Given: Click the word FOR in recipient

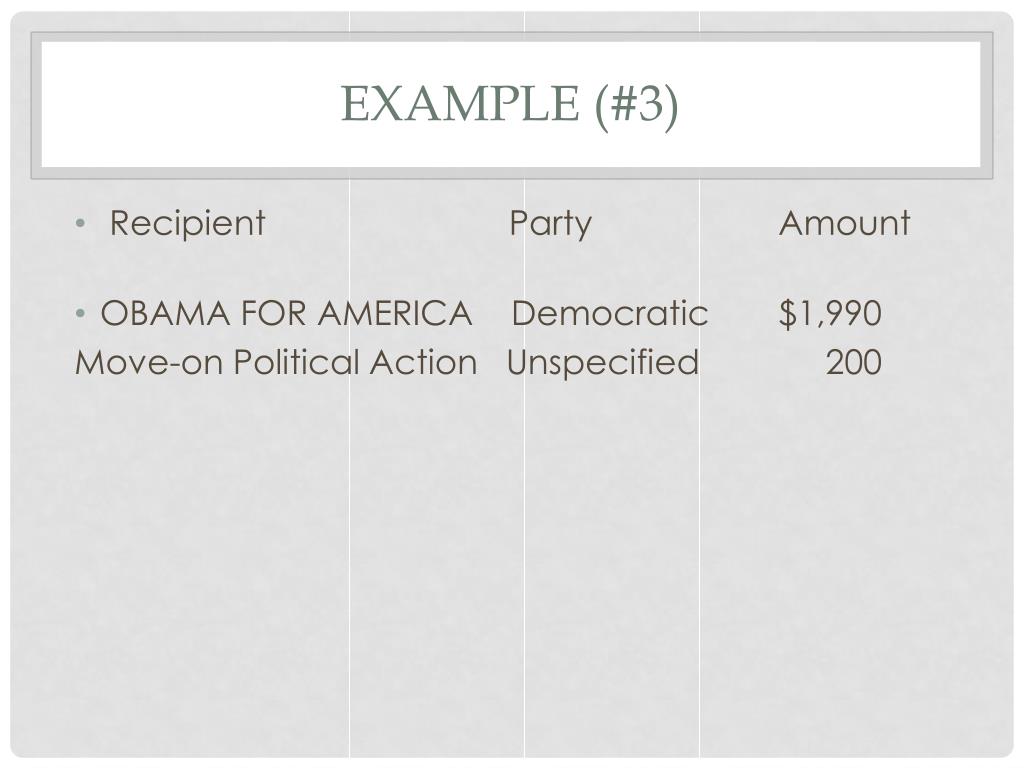Looking at the screenshot, I should point(274,313).
